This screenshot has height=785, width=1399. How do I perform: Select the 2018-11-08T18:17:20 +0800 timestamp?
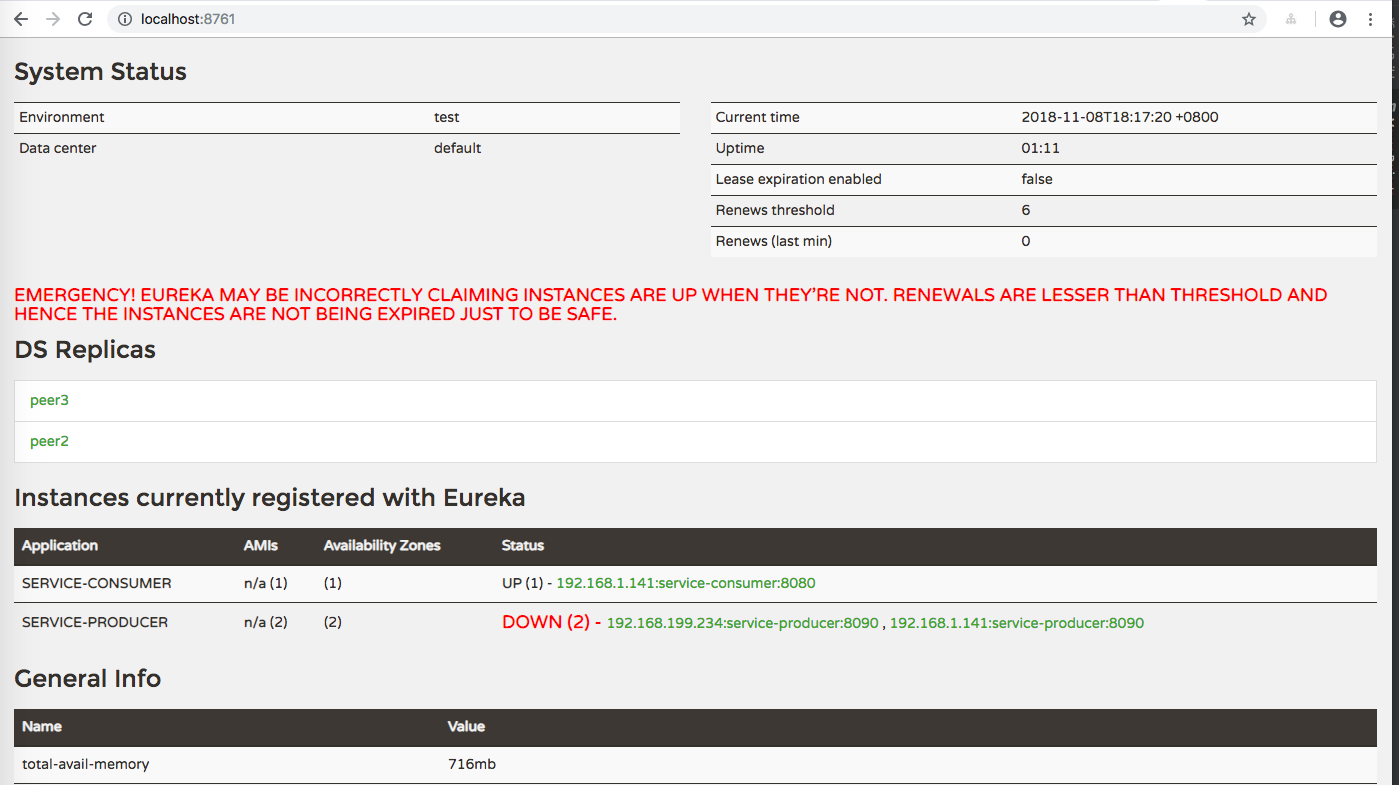click(x=1120, y=117)
